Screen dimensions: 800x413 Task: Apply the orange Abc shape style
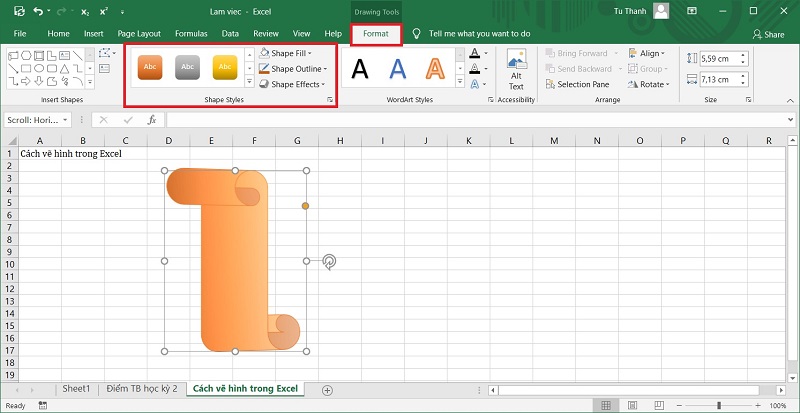pos(151,68)
